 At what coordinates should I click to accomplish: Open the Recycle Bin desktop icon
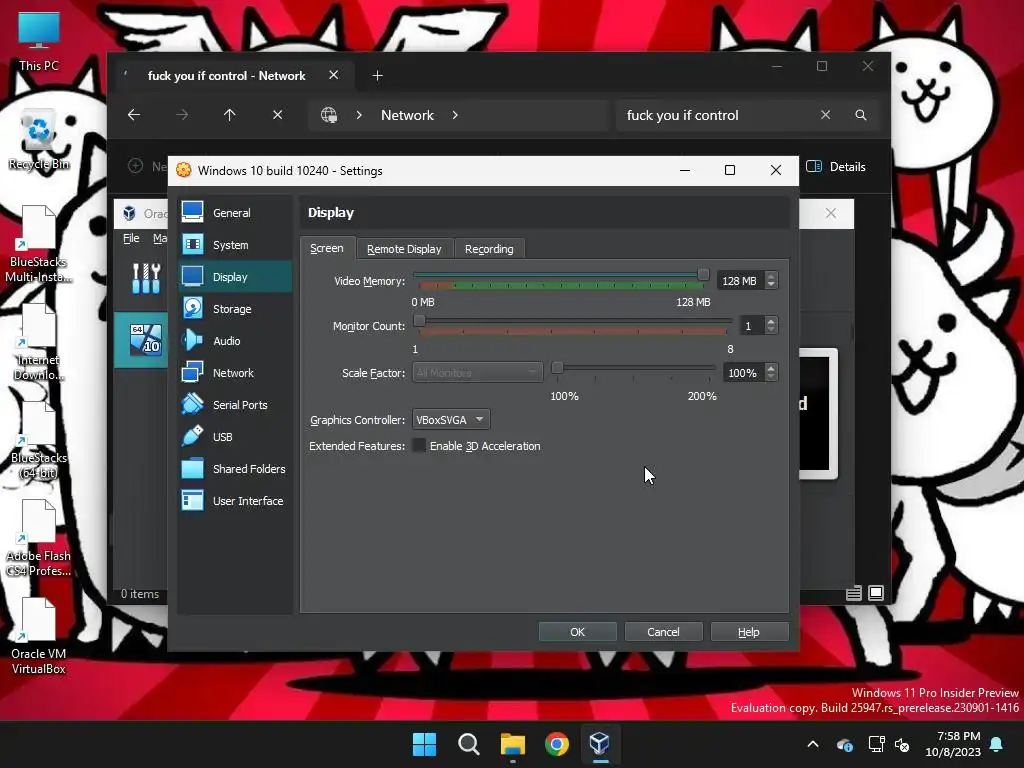(39, 140)
